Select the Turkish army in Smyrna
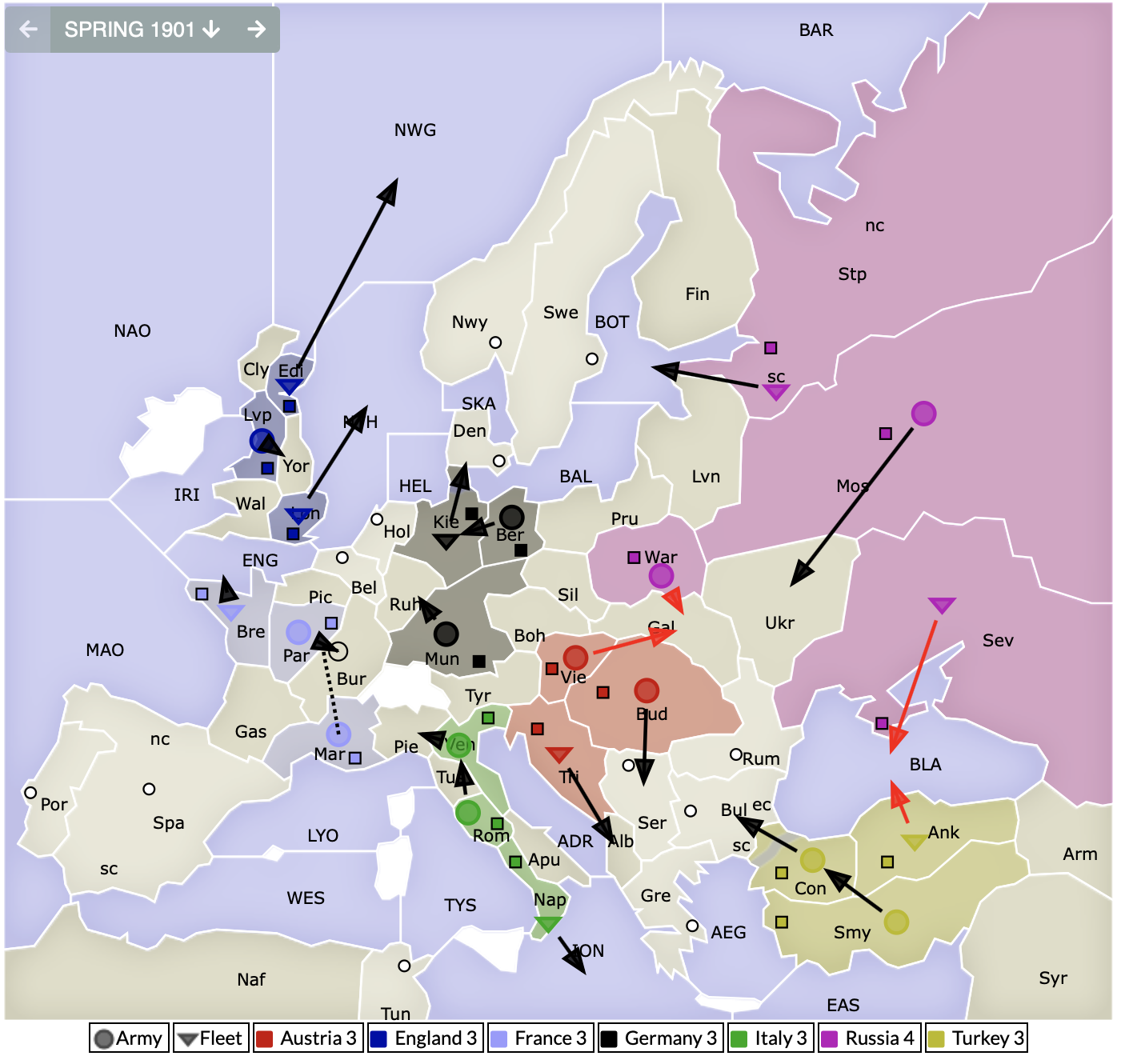1125x1064 pixels. tap(896, 922)
